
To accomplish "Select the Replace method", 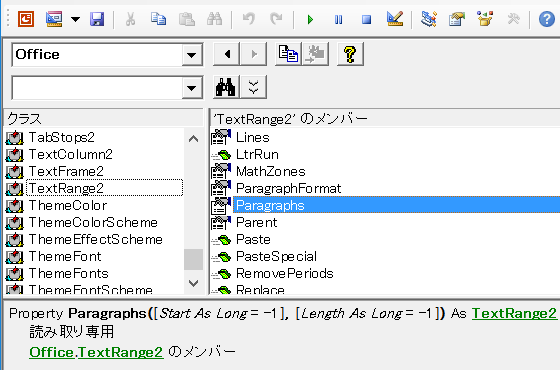I will coord(260,289).
